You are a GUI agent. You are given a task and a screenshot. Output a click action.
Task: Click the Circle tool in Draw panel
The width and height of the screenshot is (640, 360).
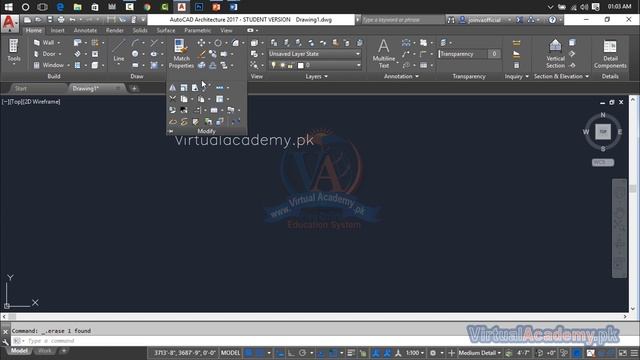coord(135,54)
